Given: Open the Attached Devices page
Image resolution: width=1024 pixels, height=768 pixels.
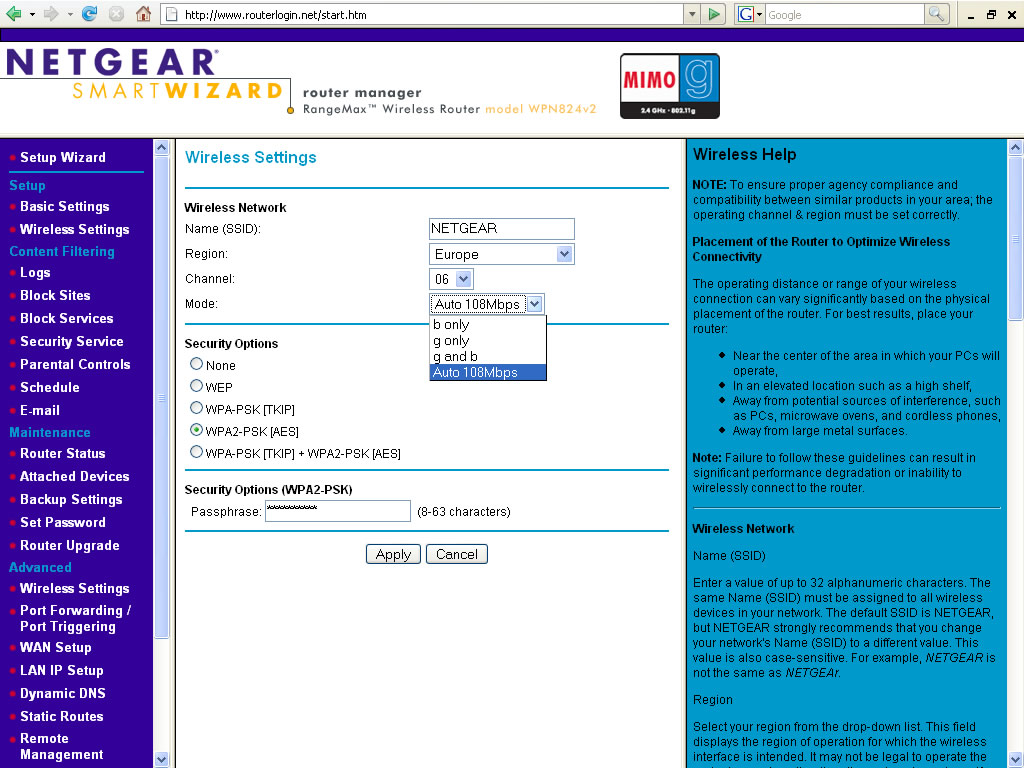Looking at the screenshot, I should 74,476.
